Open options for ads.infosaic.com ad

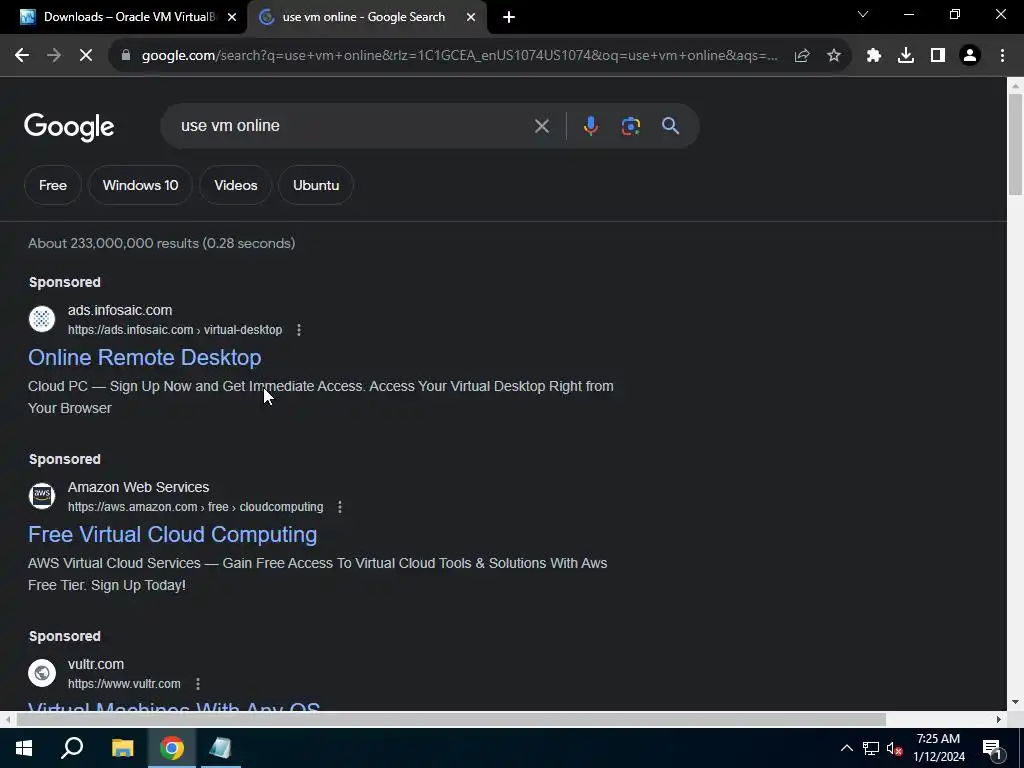coord(299,330)
